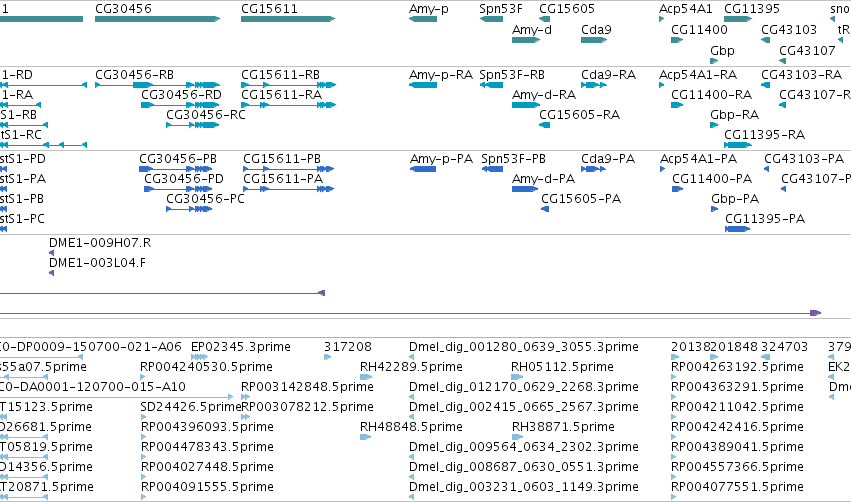
Task: Open the Amy-p gene feature
Action: pyautogui.click(x=423, y=19)
